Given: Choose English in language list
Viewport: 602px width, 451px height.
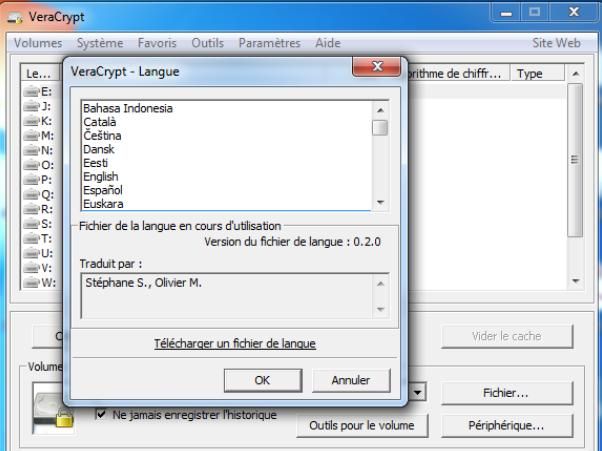Looking at the screenshot, I should [x=227, y=177].
